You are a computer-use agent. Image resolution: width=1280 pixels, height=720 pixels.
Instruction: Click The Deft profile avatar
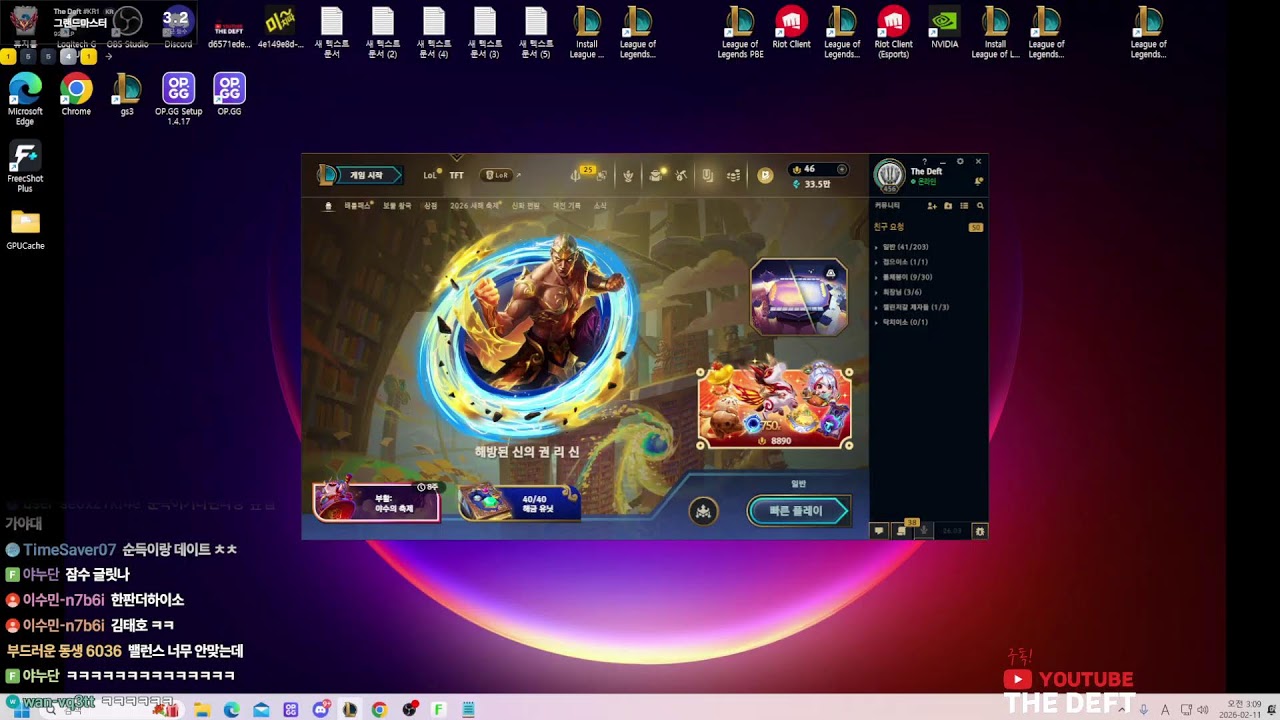coord(889,175)
